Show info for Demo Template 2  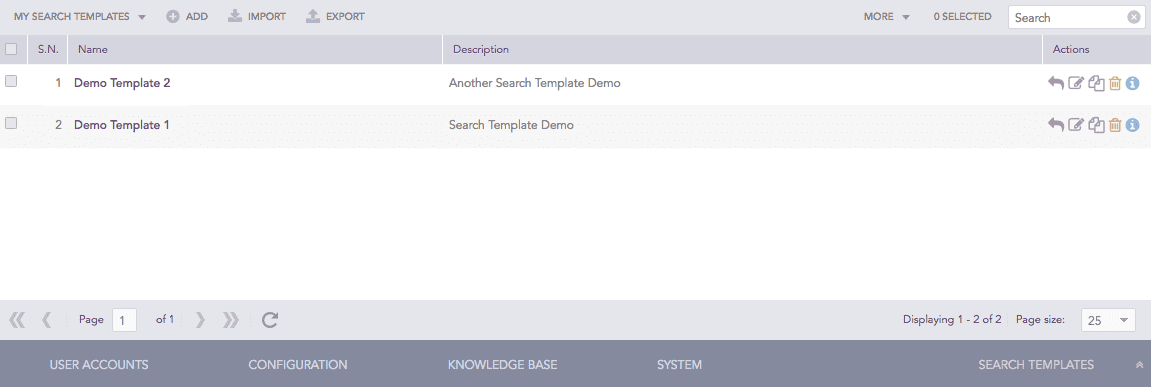(1132, 83)
